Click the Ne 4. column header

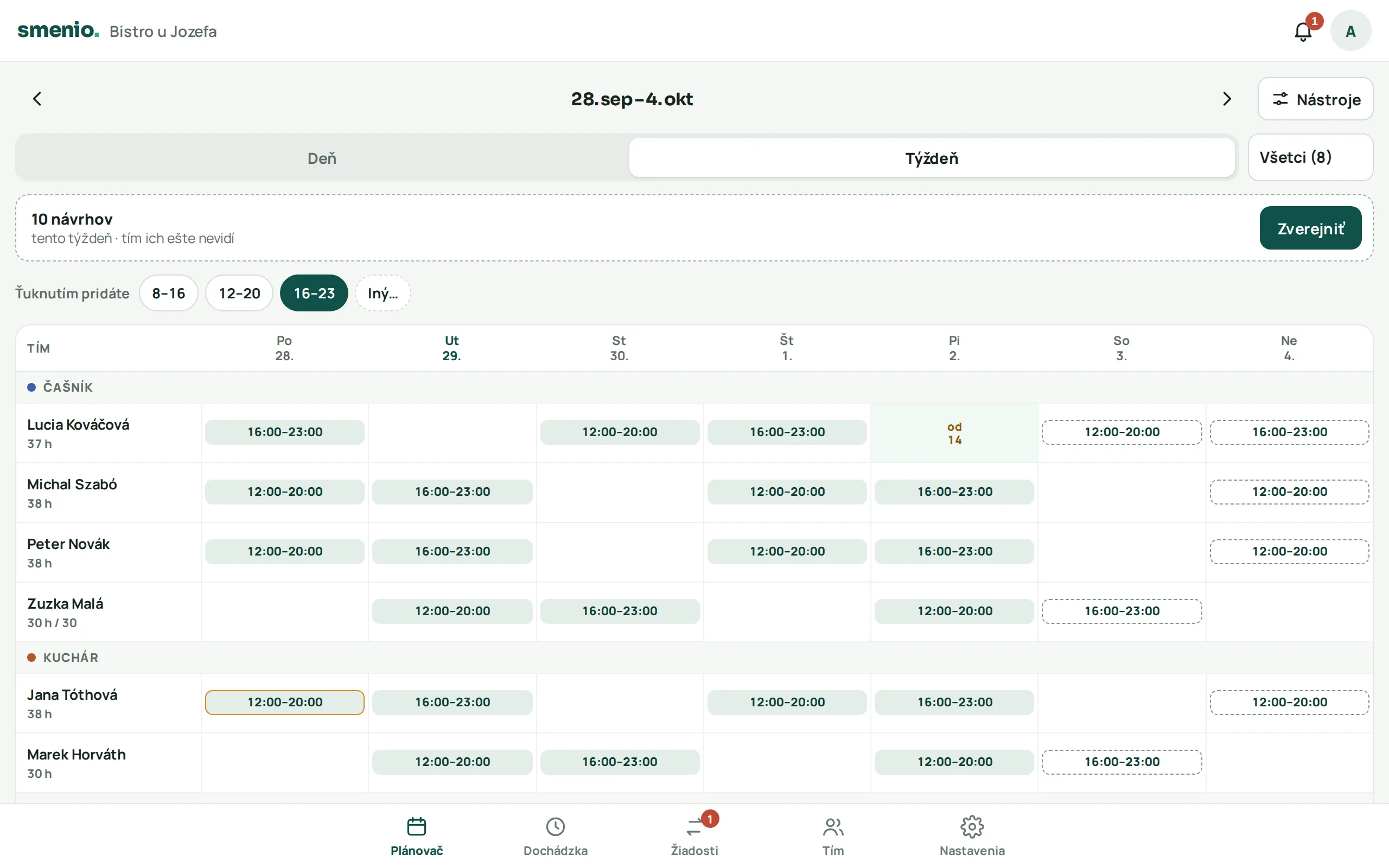pyautogui.click(x=1289, y=348)
